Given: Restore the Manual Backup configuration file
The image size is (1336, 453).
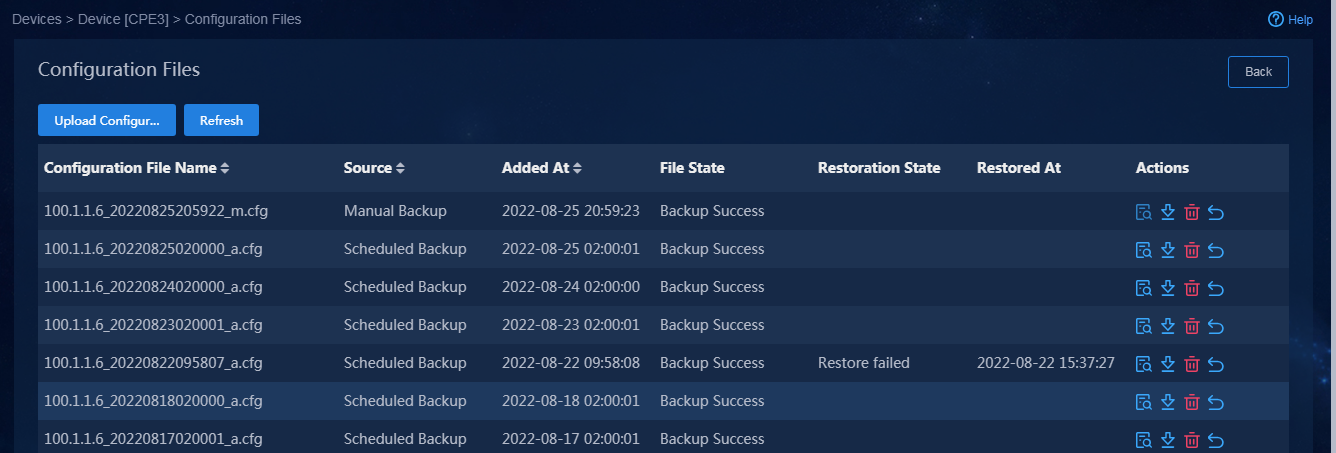Looking at the screenshot, I should click(x=1216, y=212).
